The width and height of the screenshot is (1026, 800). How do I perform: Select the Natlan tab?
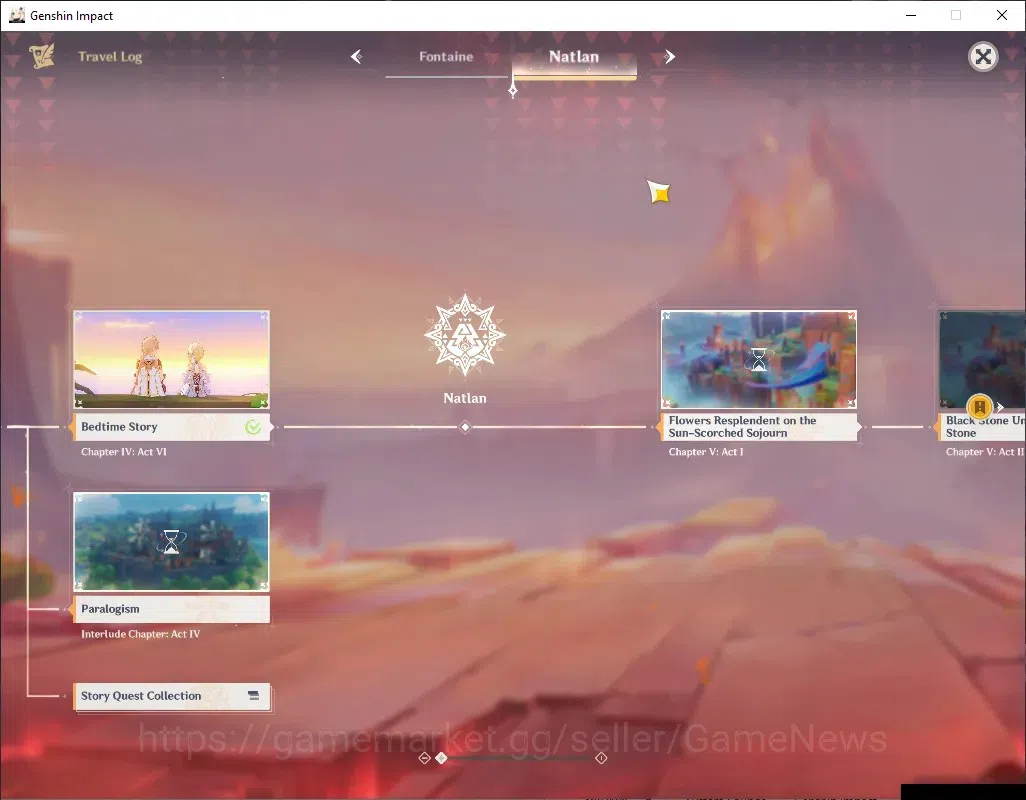tap(574, 57)
